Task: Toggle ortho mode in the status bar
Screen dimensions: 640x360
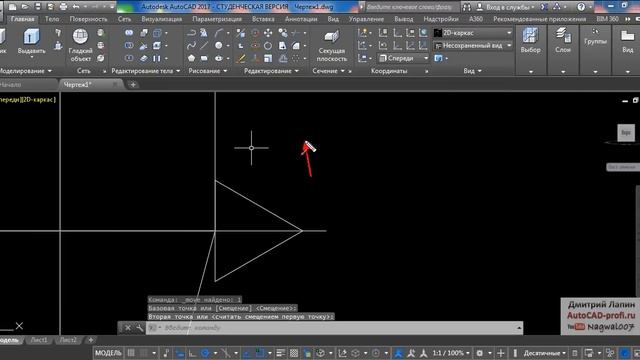Action: (192, 353)
